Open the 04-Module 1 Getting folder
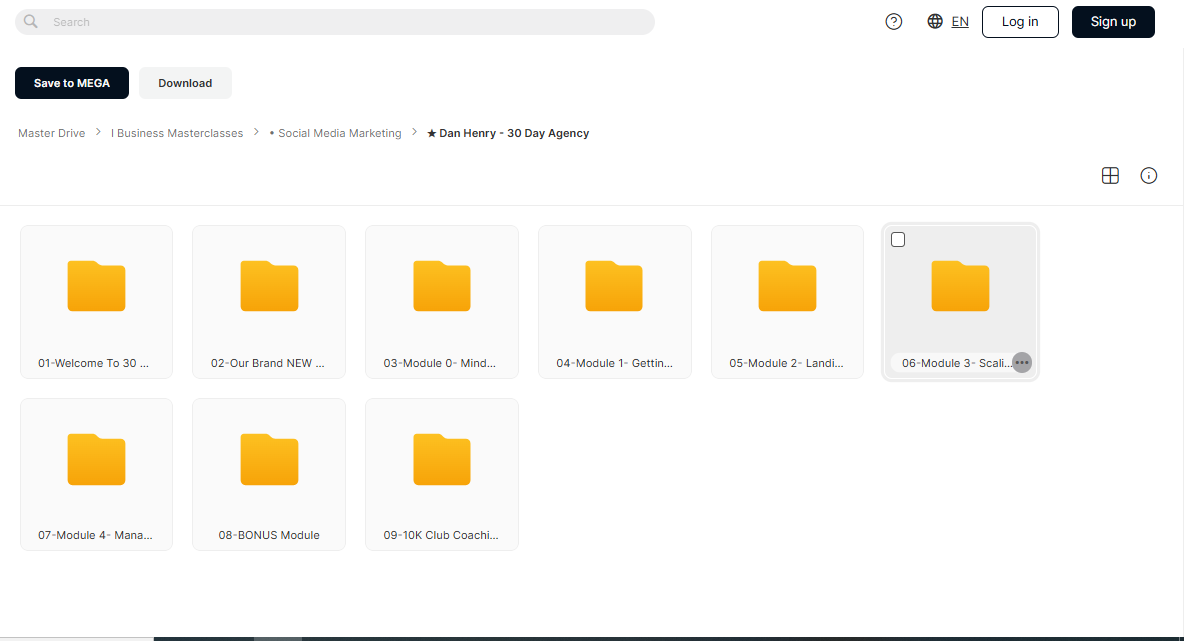Image resolution: width=1184 pixels, height=641 pixels. (x=615, y=302)
